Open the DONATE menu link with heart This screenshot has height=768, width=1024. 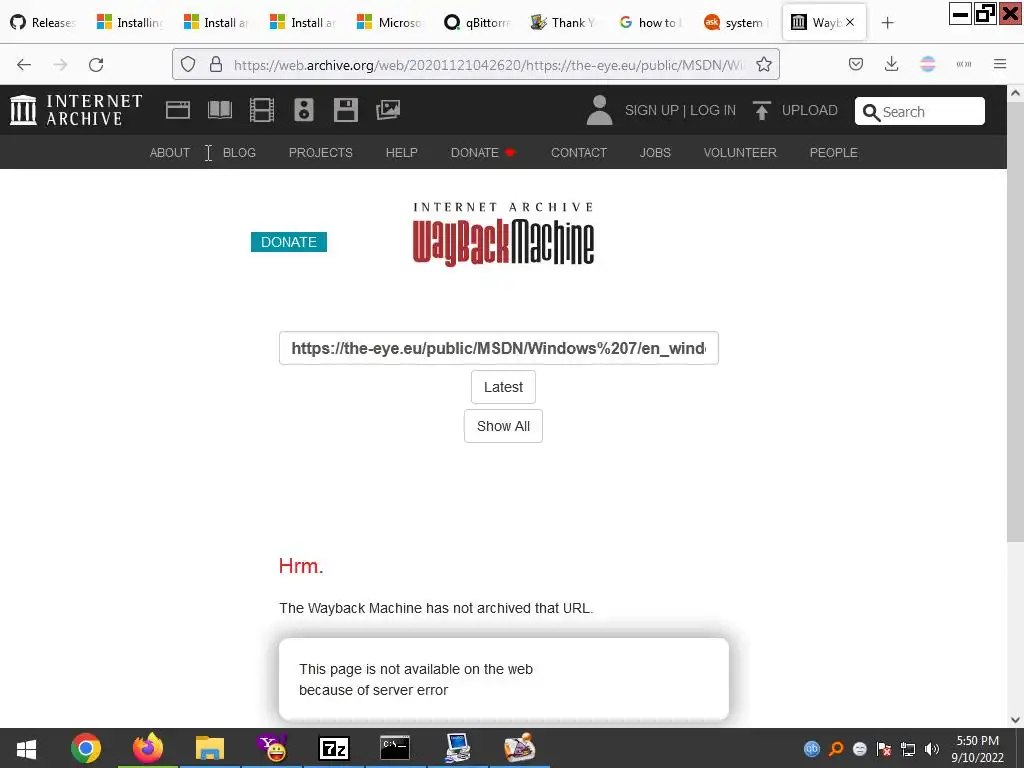pos(483,153)
